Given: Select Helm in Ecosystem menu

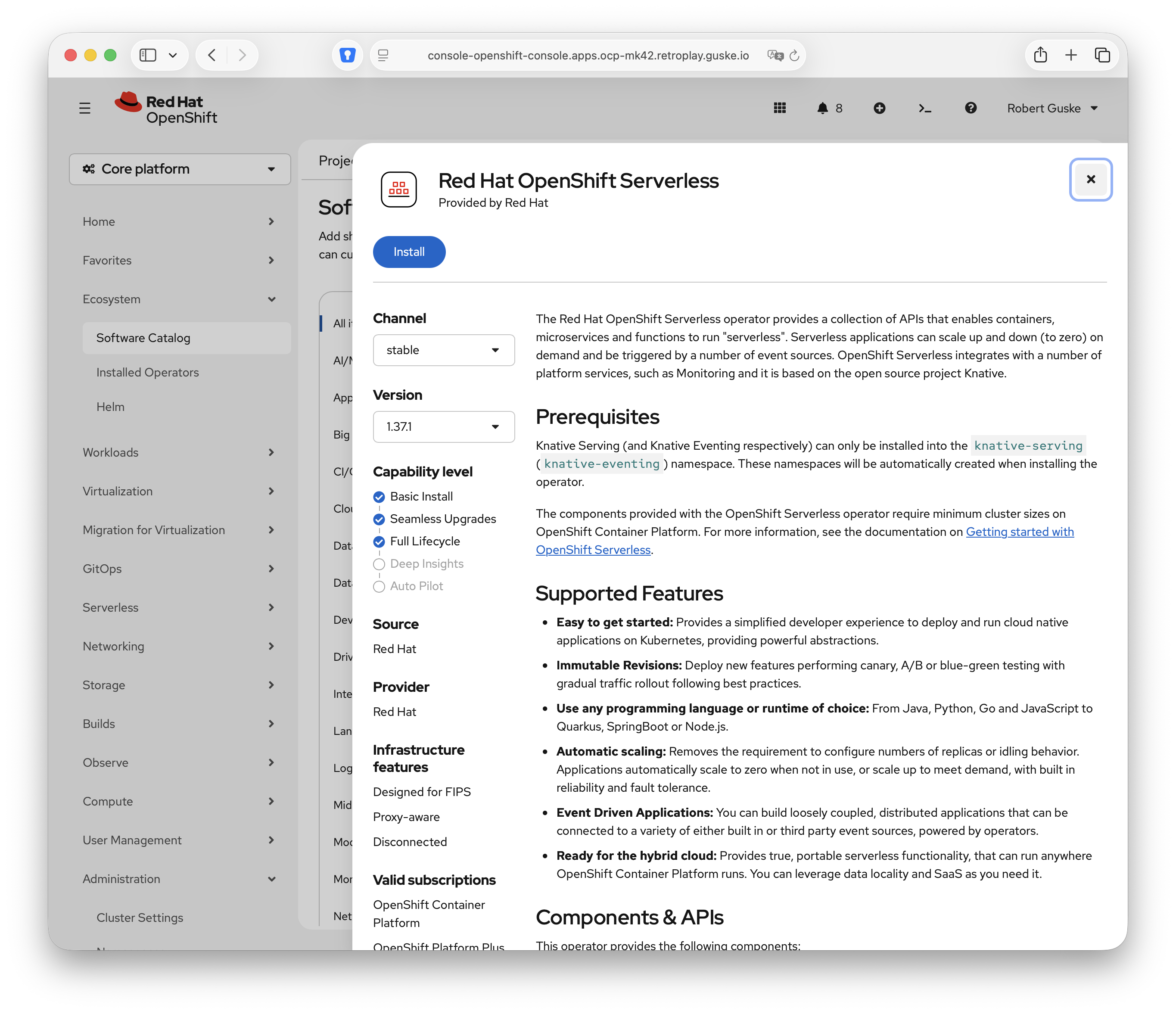Looking at the screenshot, I should [x=110, y=407].
